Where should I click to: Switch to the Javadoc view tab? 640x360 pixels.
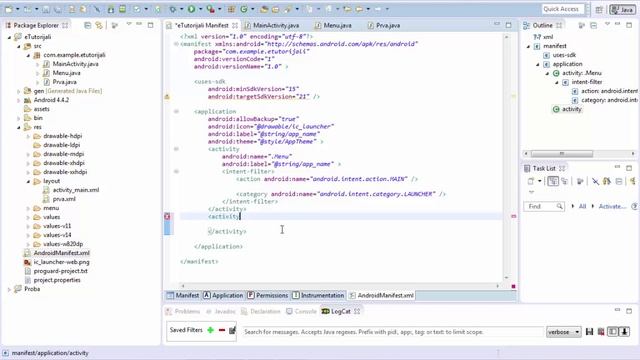(x=221, y=311)
